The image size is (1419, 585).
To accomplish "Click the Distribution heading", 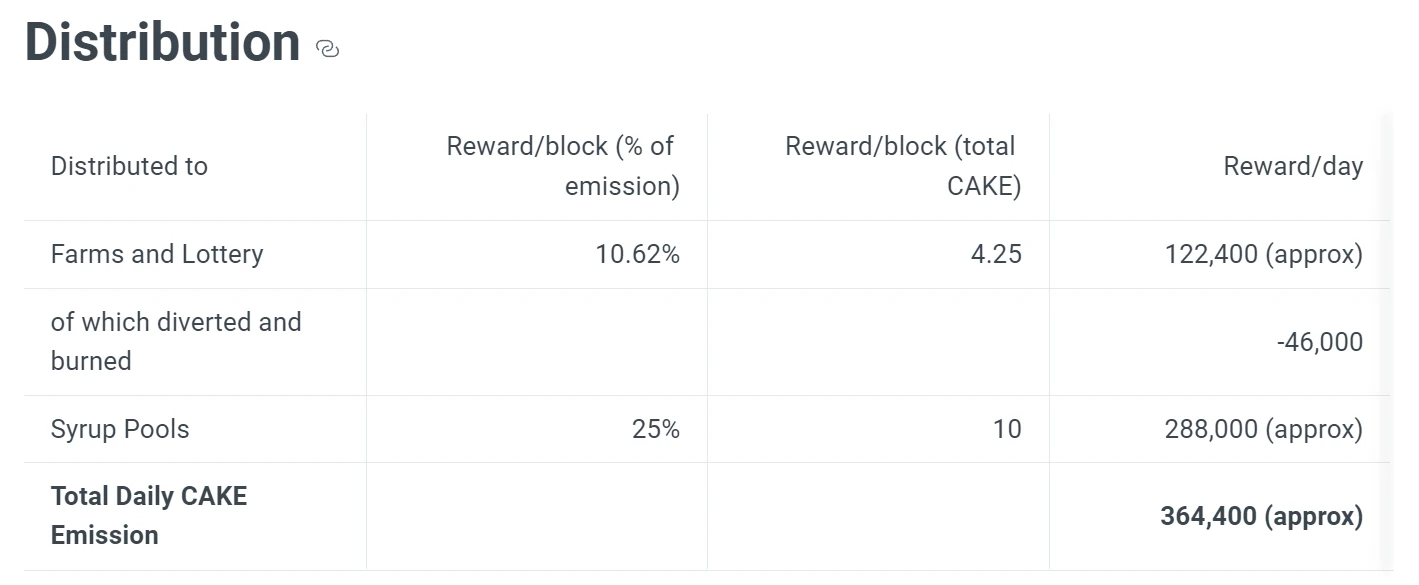I will click(162, 42).
